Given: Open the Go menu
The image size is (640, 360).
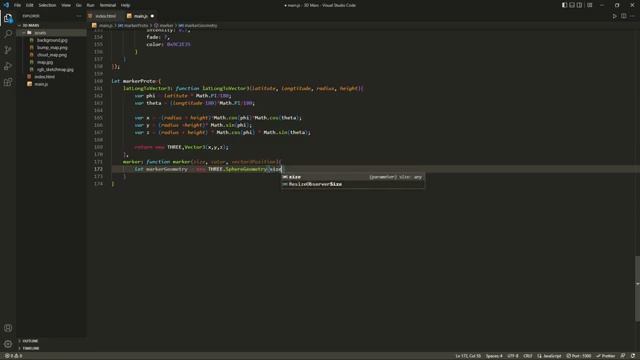Looking at the screenshot, I should 78,5.
